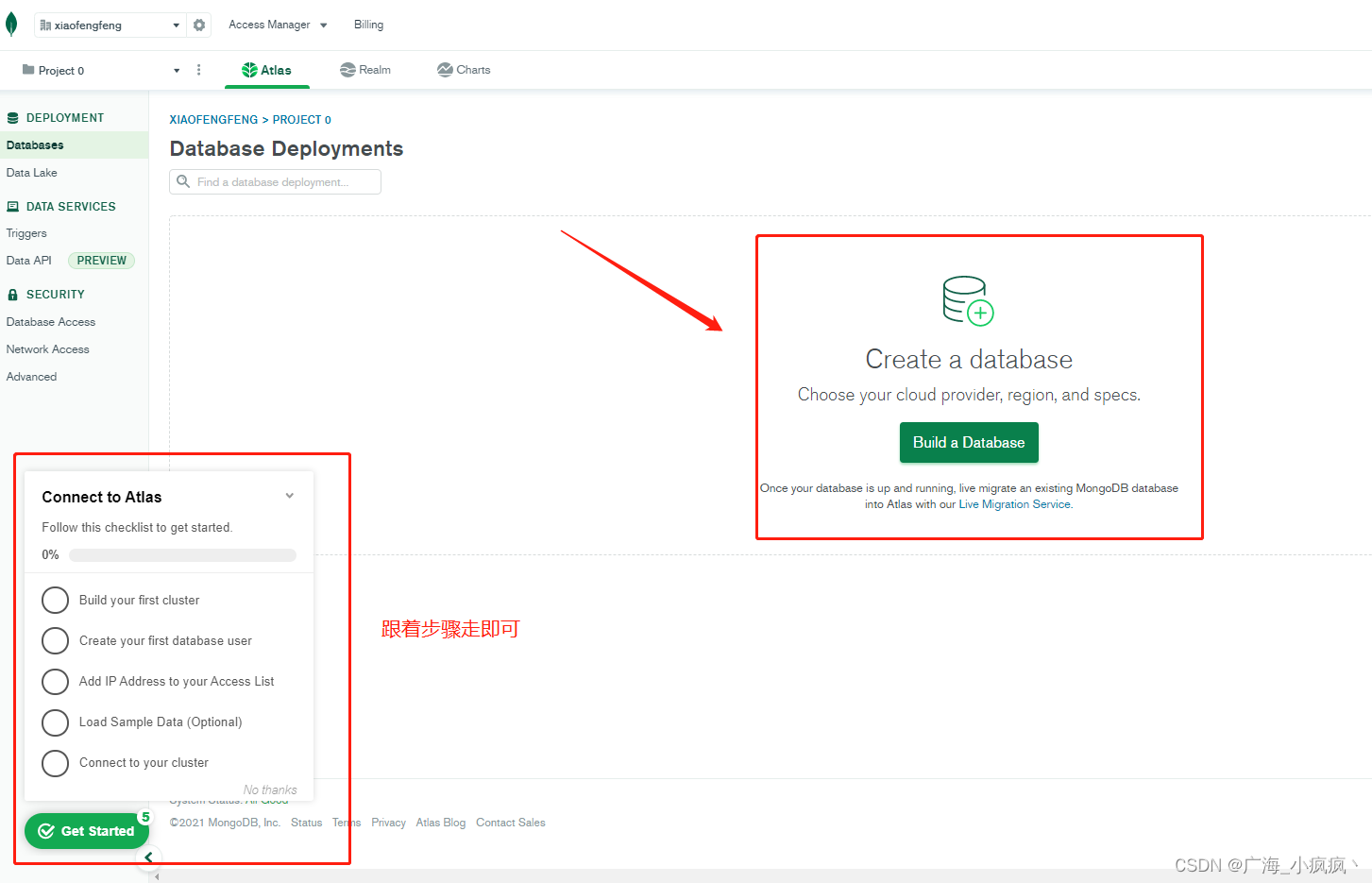Open Triggers in the sidebar
Image resolution: width=1372 pixels, height=883 pixels.
click(x=26, y=233)
